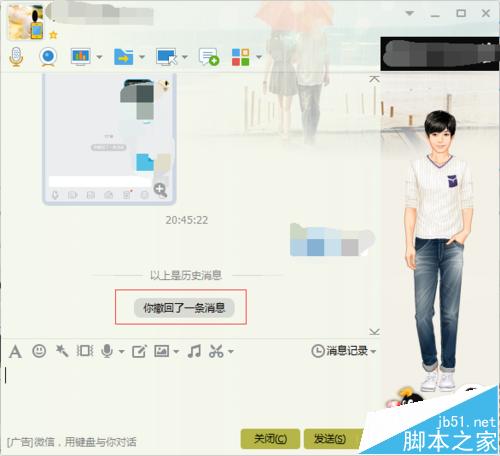Expand the voice message dropdown arrow
500x456 pixels.
tap(121, 352)
